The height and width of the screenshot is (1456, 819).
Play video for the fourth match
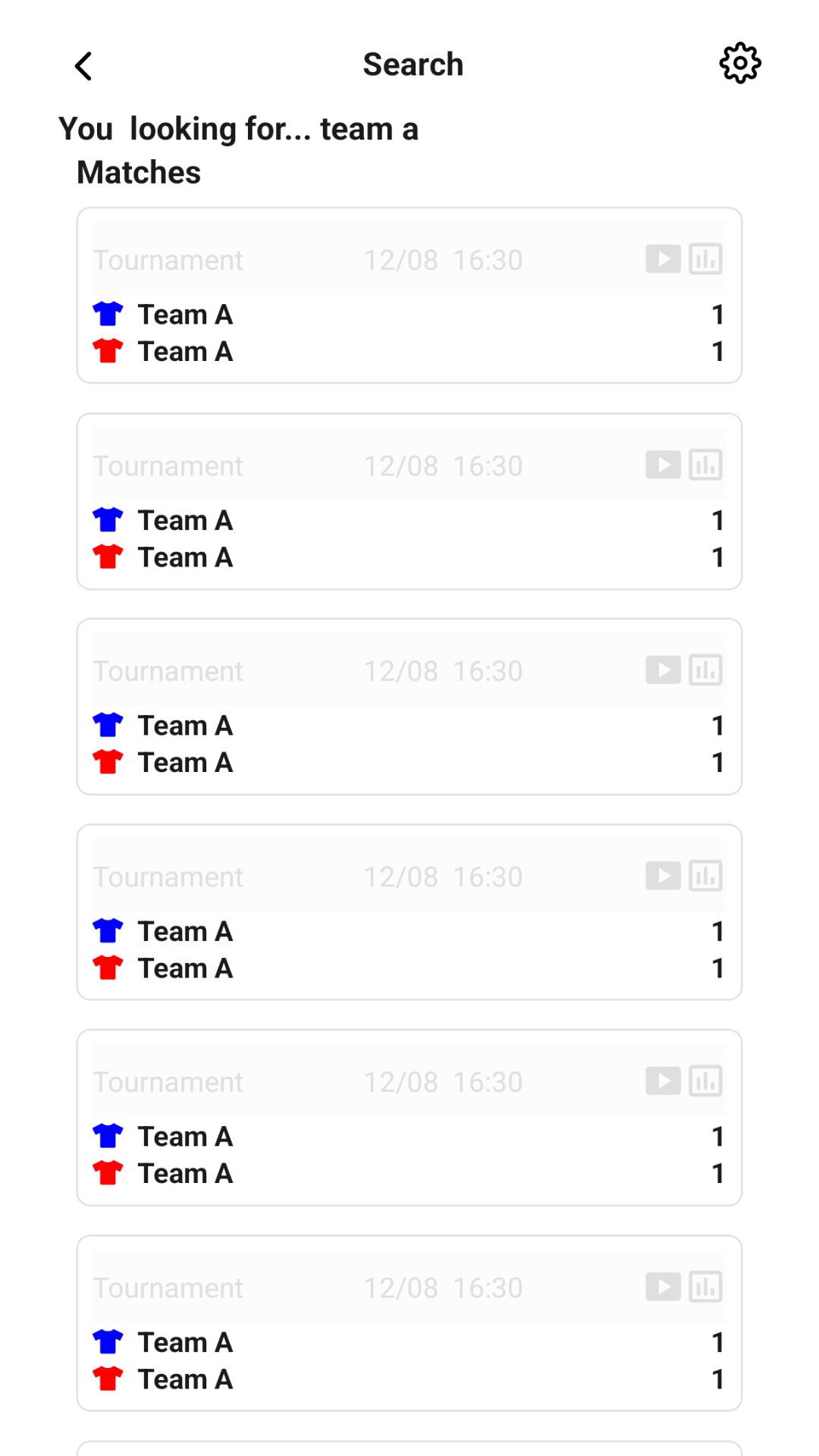coord(663,876)
